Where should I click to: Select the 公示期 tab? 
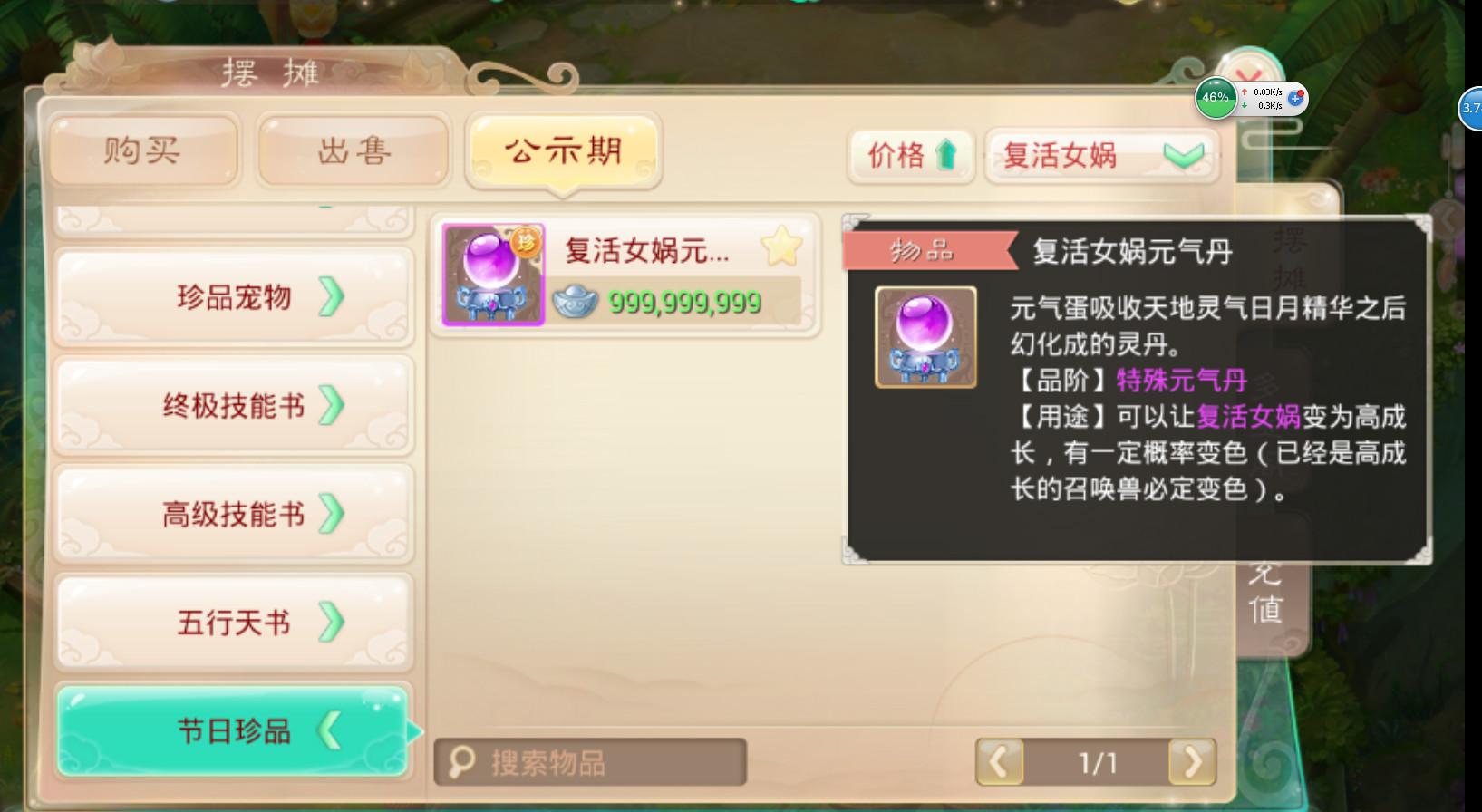563,151
